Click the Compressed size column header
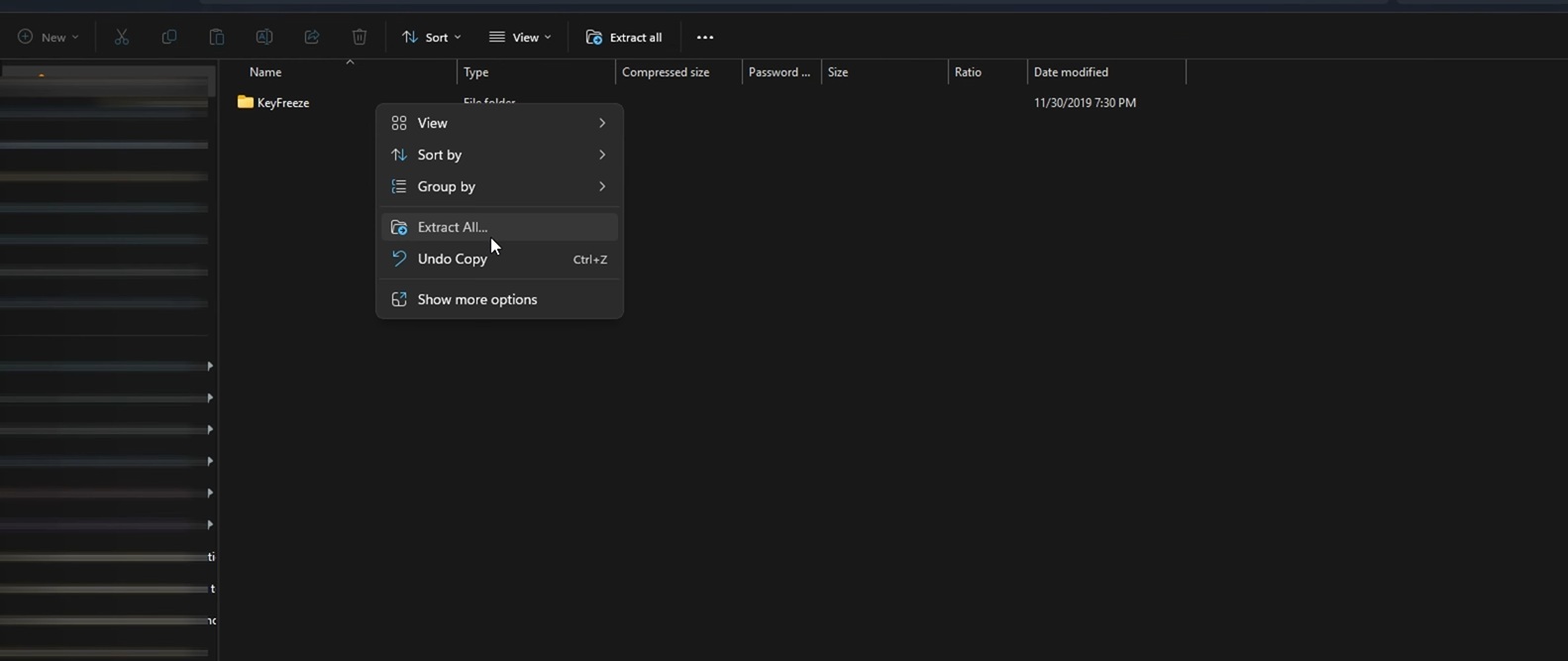The height and width of the screenshot is (661, 1568). [666, 72]
